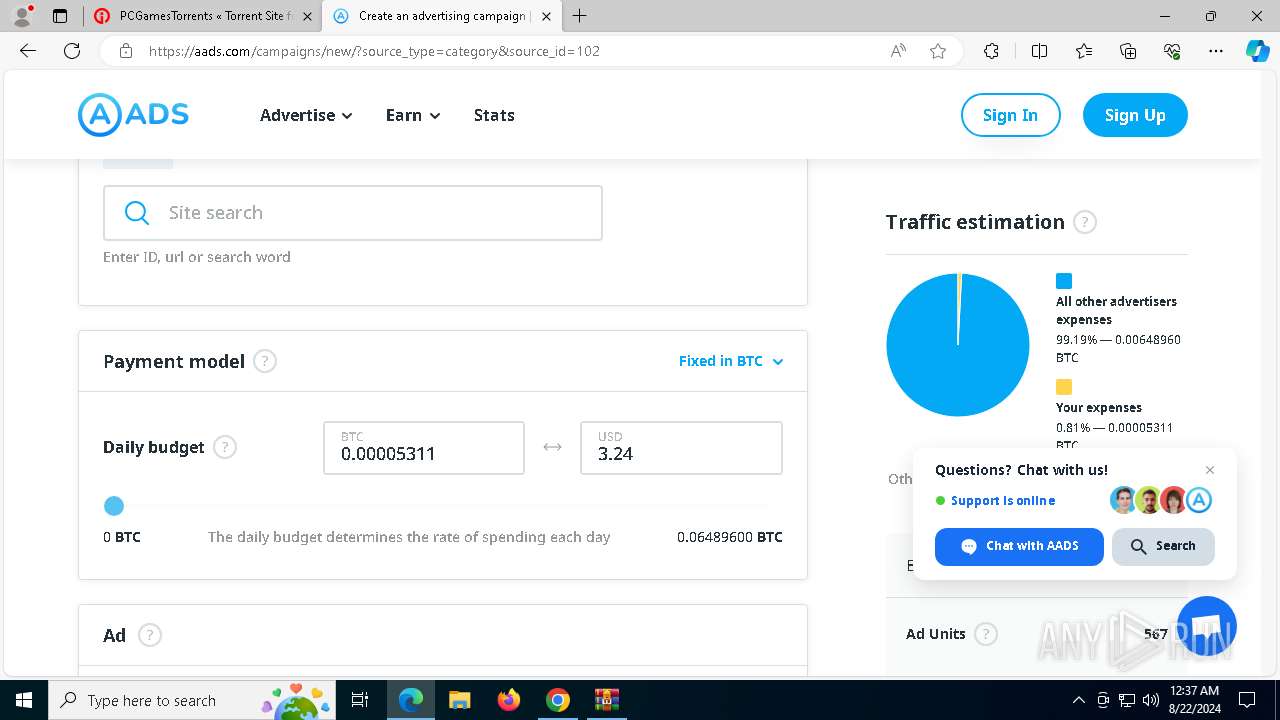
Task: Close the PCGamesTorrents tab
Action: [307, 16]
